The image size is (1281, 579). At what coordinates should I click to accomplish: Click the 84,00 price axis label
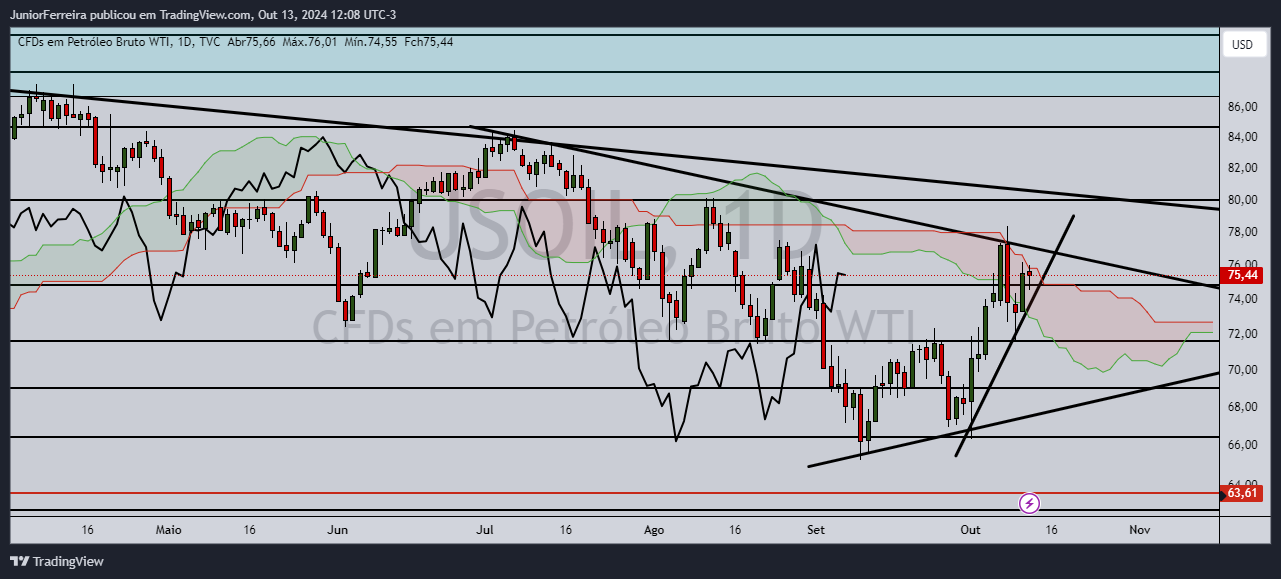1242,138
